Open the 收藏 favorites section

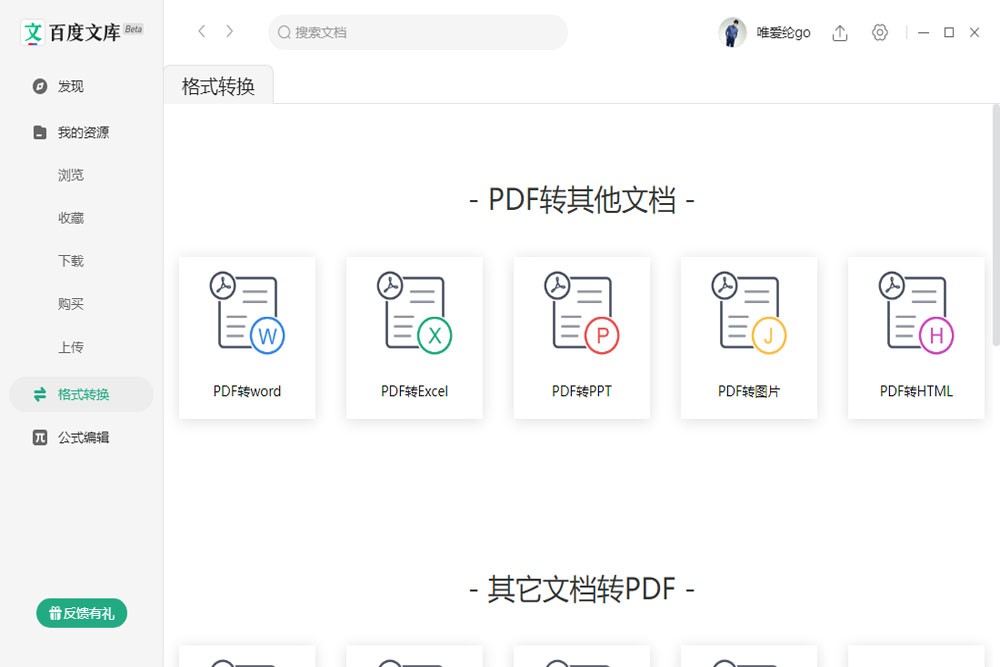tap(71, 217)
